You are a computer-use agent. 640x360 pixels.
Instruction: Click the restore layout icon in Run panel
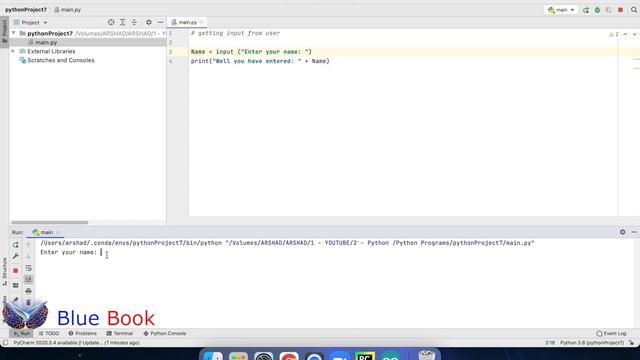16,285
